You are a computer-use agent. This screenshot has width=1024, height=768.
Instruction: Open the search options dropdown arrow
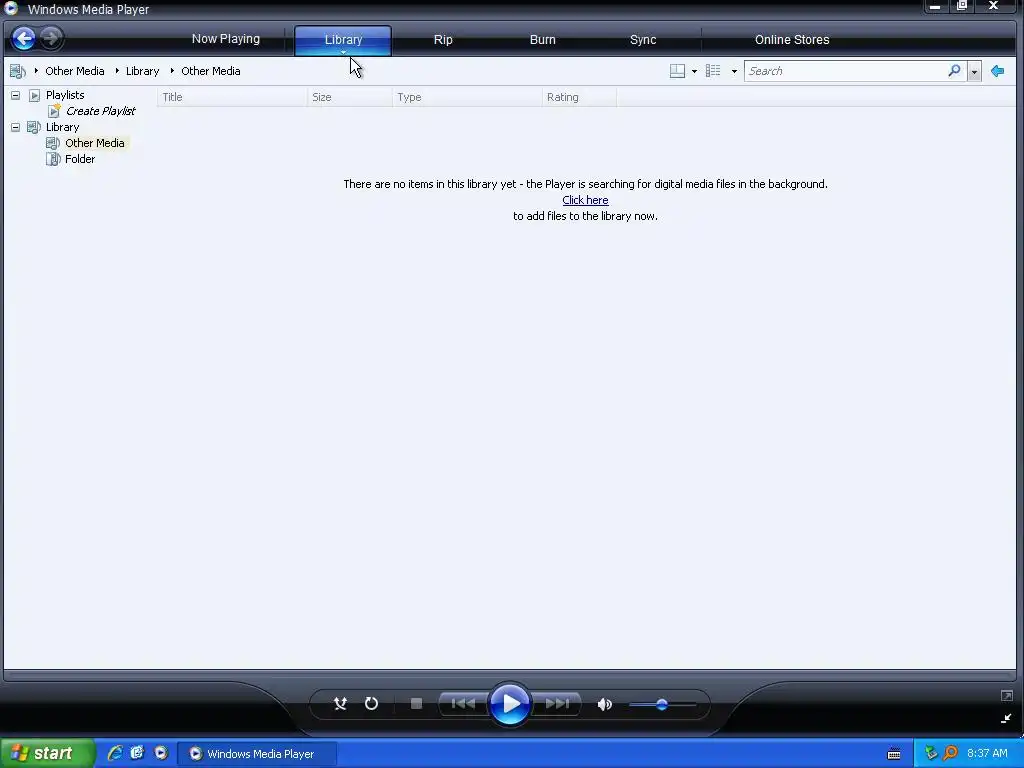click(x=974, y=72)
